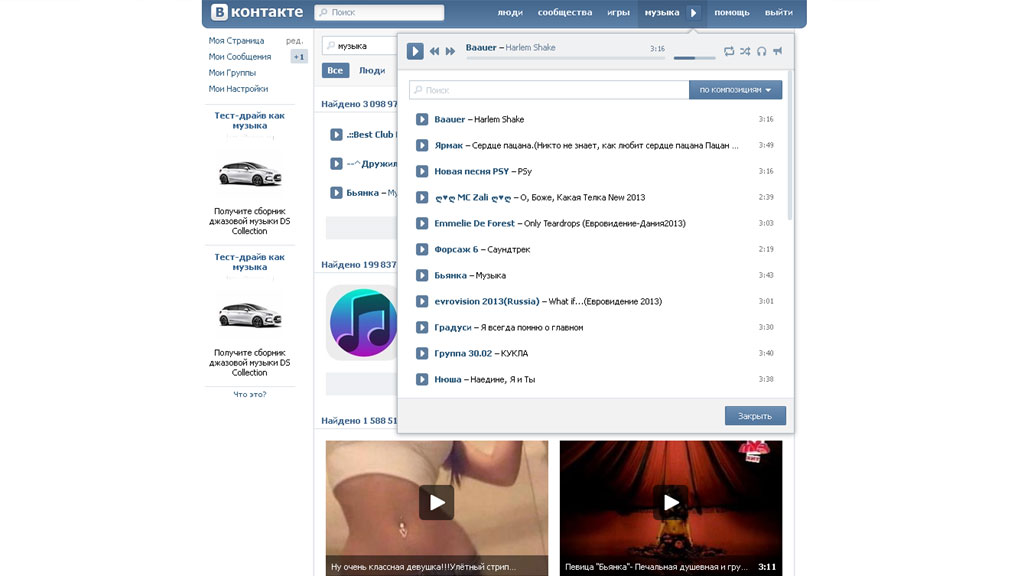Go to Моя Страница
1024x576 pixels.
[236, 40]
